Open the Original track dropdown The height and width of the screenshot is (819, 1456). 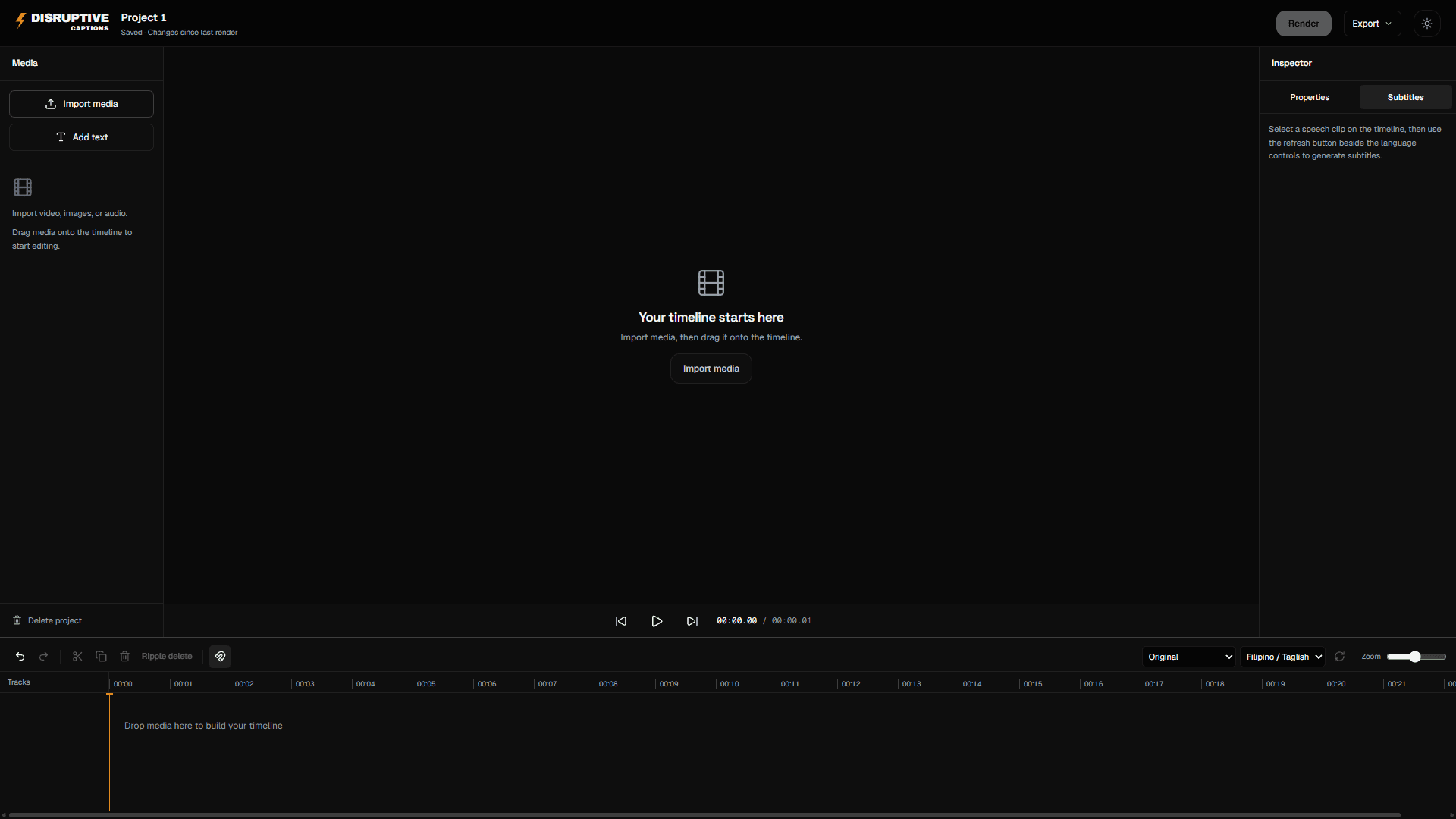pos(1189,657)
